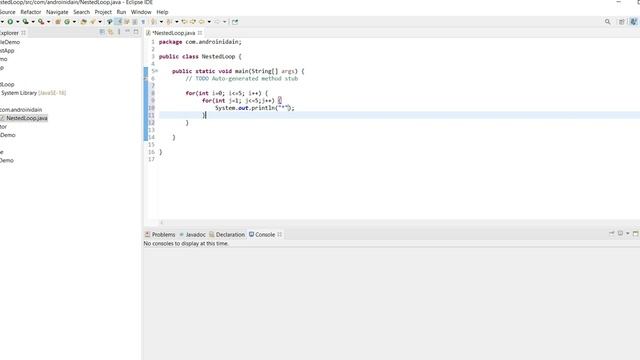The image size is (640, 360).
Task: Click the New Java Package icon
Action: (x=58, y=22)
